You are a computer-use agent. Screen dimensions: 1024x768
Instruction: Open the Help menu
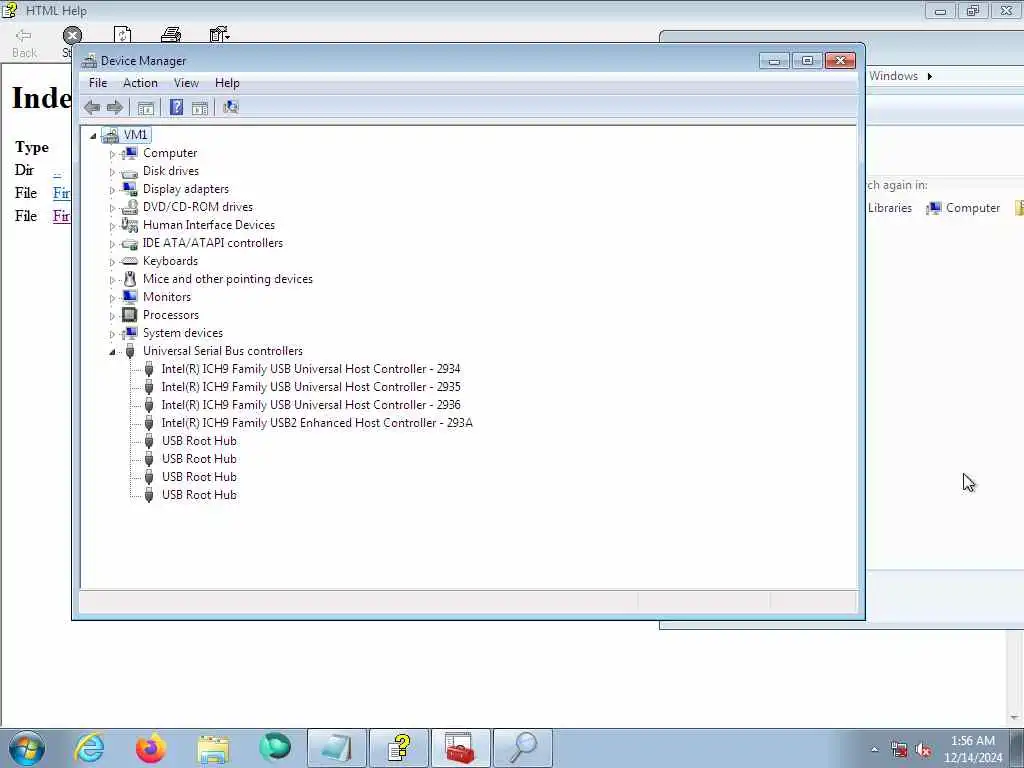227,83
